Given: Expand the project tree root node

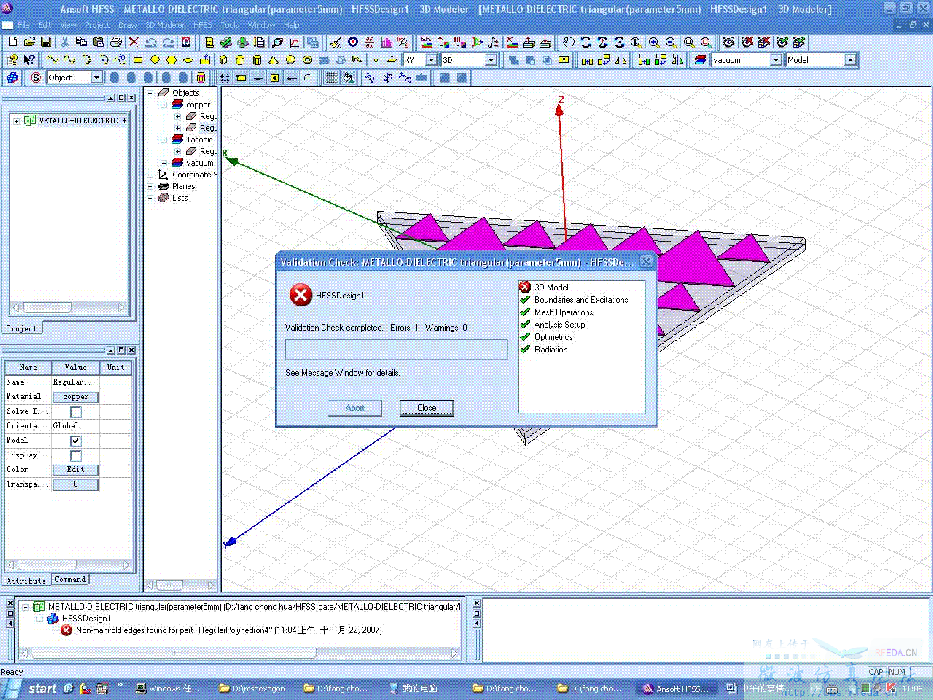Looking at the screenshot, I should coord(17,120).
